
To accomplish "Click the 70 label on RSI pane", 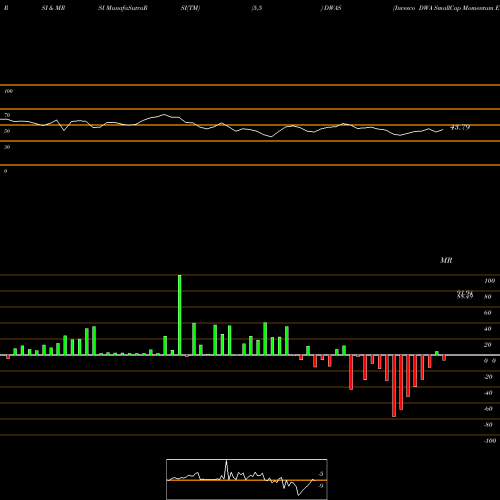I will tap(7, 115).
